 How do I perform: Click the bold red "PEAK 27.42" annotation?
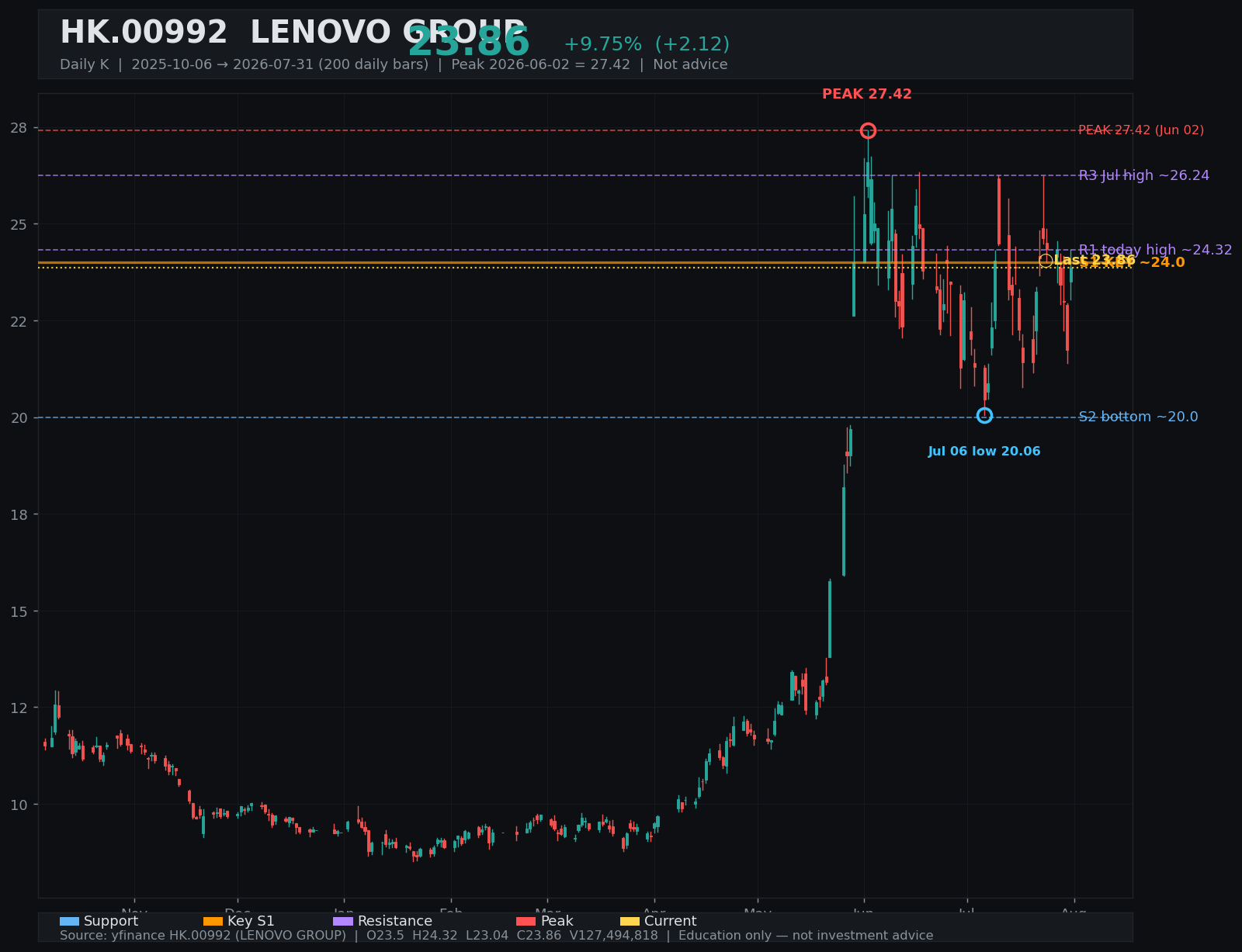867,94
